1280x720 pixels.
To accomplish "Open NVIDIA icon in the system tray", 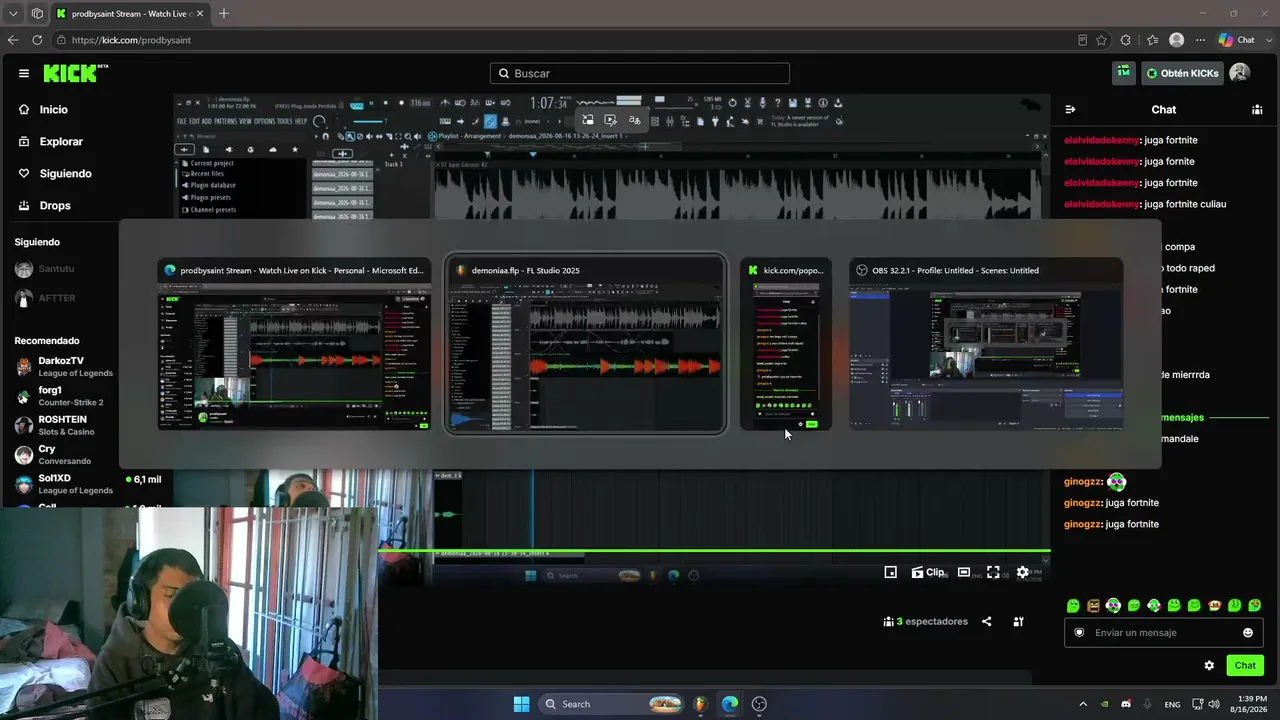I will [x=1105, y=704].
